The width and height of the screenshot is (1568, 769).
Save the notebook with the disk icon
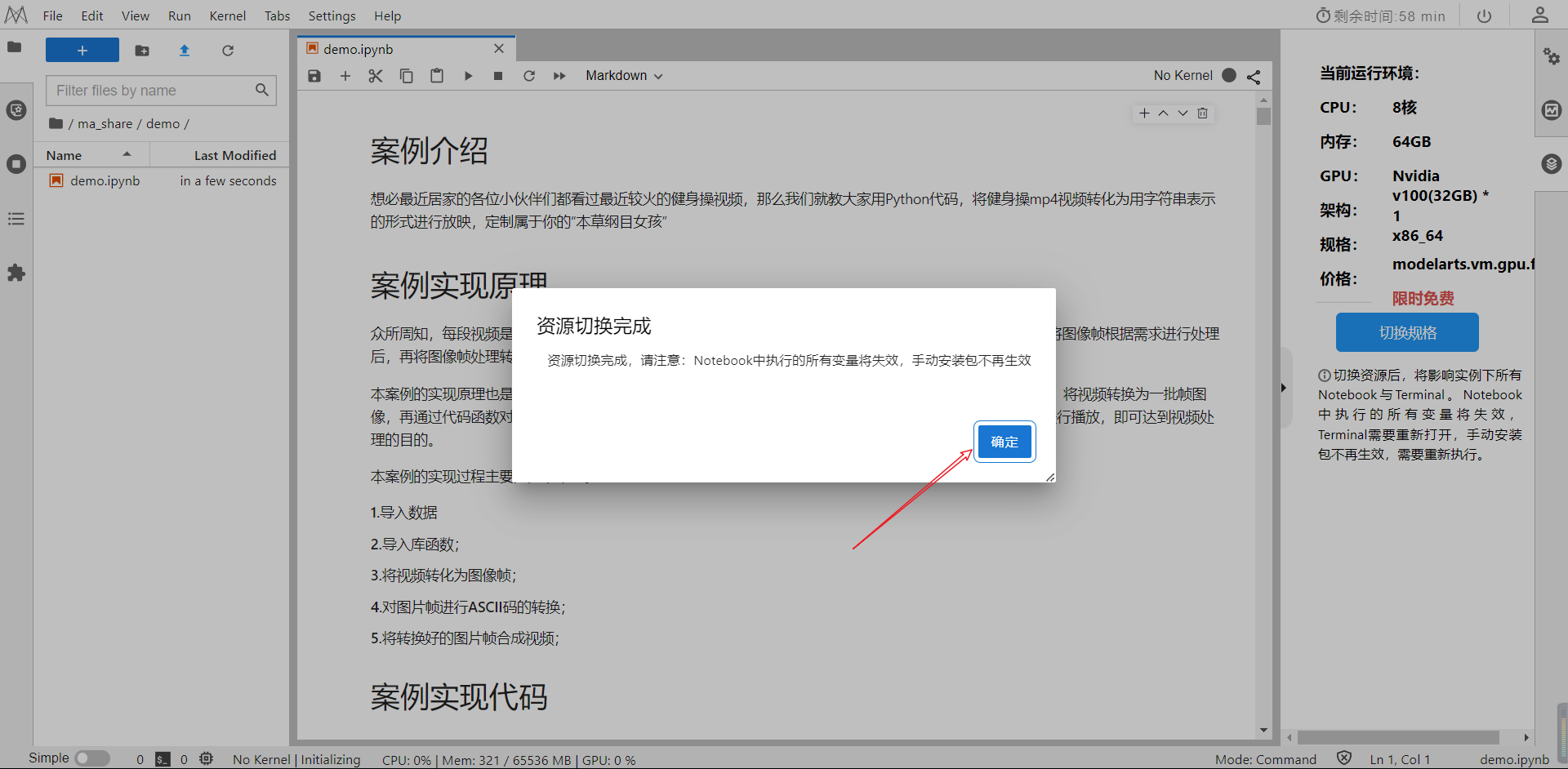[x=314, y=76]
